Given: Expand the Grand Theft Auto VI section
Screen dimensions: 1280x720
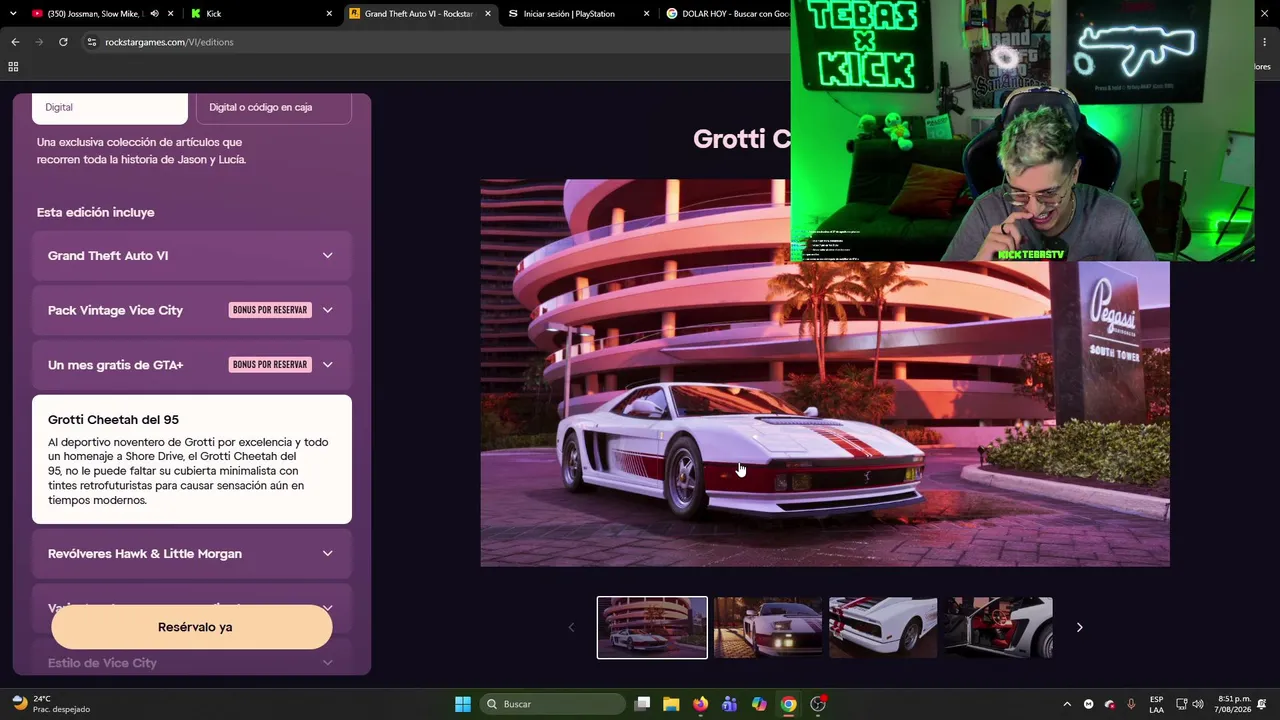Looking at the screenshot, I should point(192,256).
